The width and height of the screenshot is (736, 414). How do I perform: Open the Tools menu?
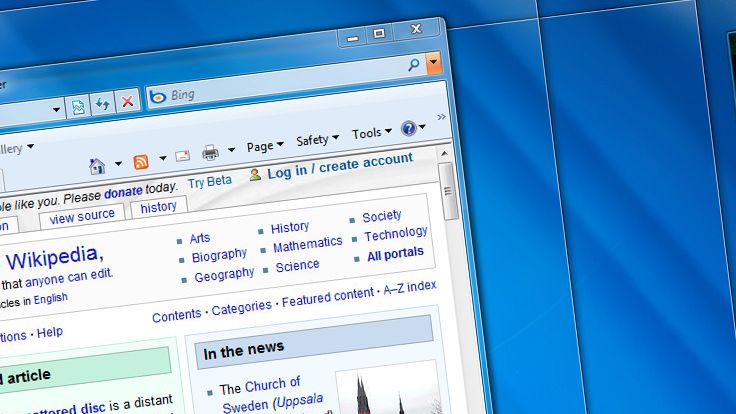372,133
